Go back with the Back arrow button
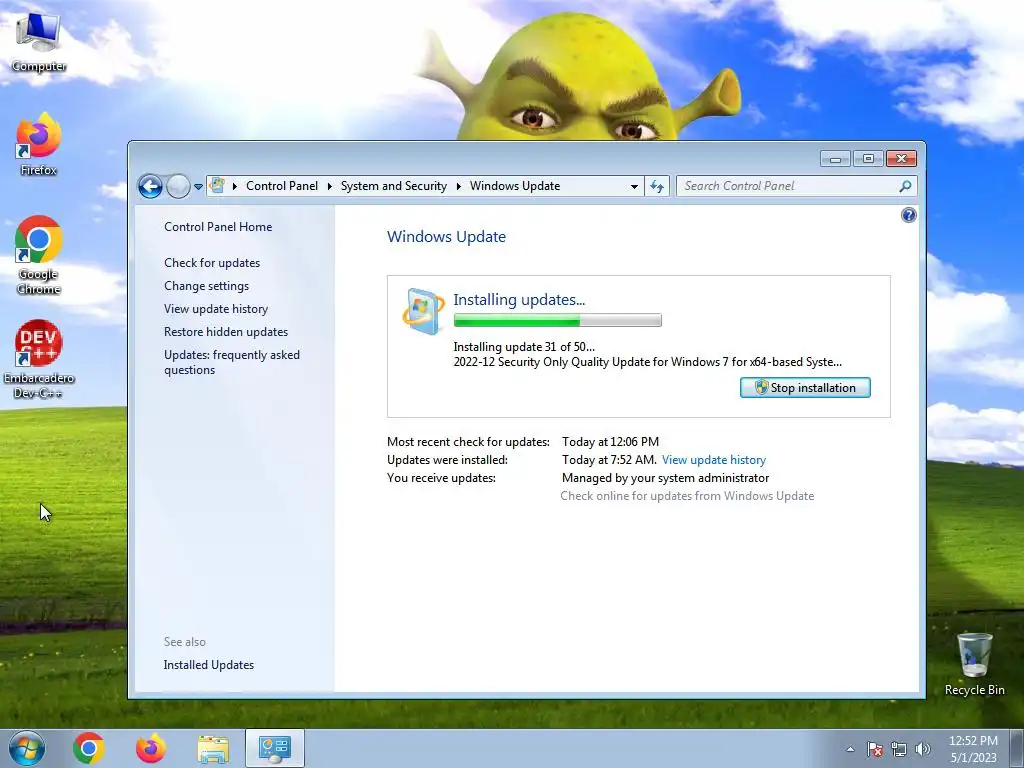The width and height of the screenshot is (1024, 768). [150, 186]
